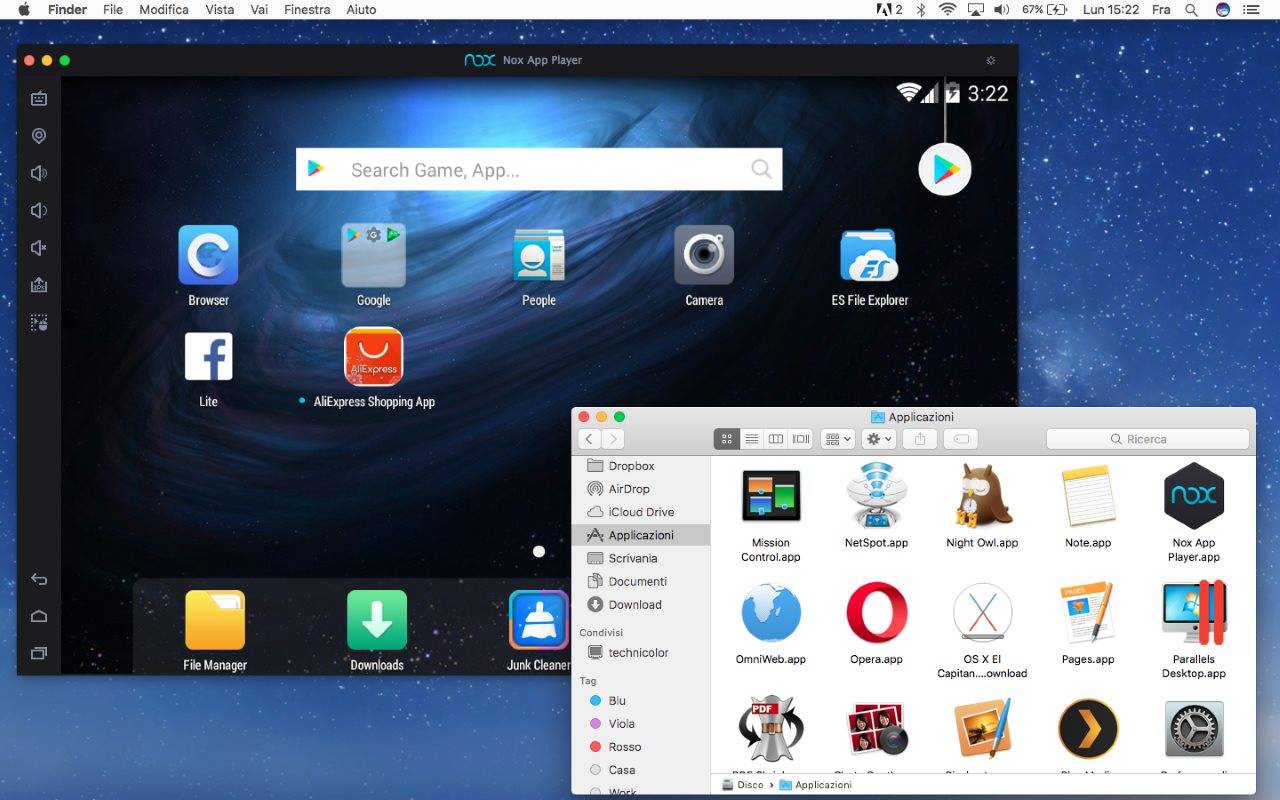Open the AliExpress Shopping App

[x=373, y=357]
